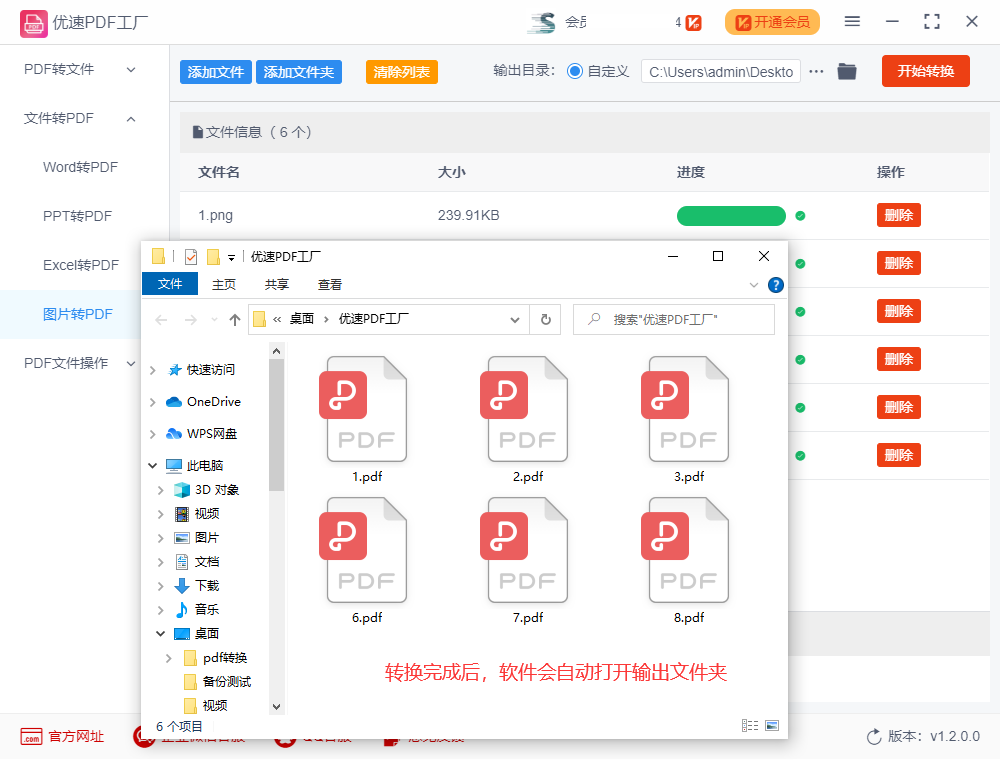Expand the 此电脑 tree node in Explorer

click(152, 464)
